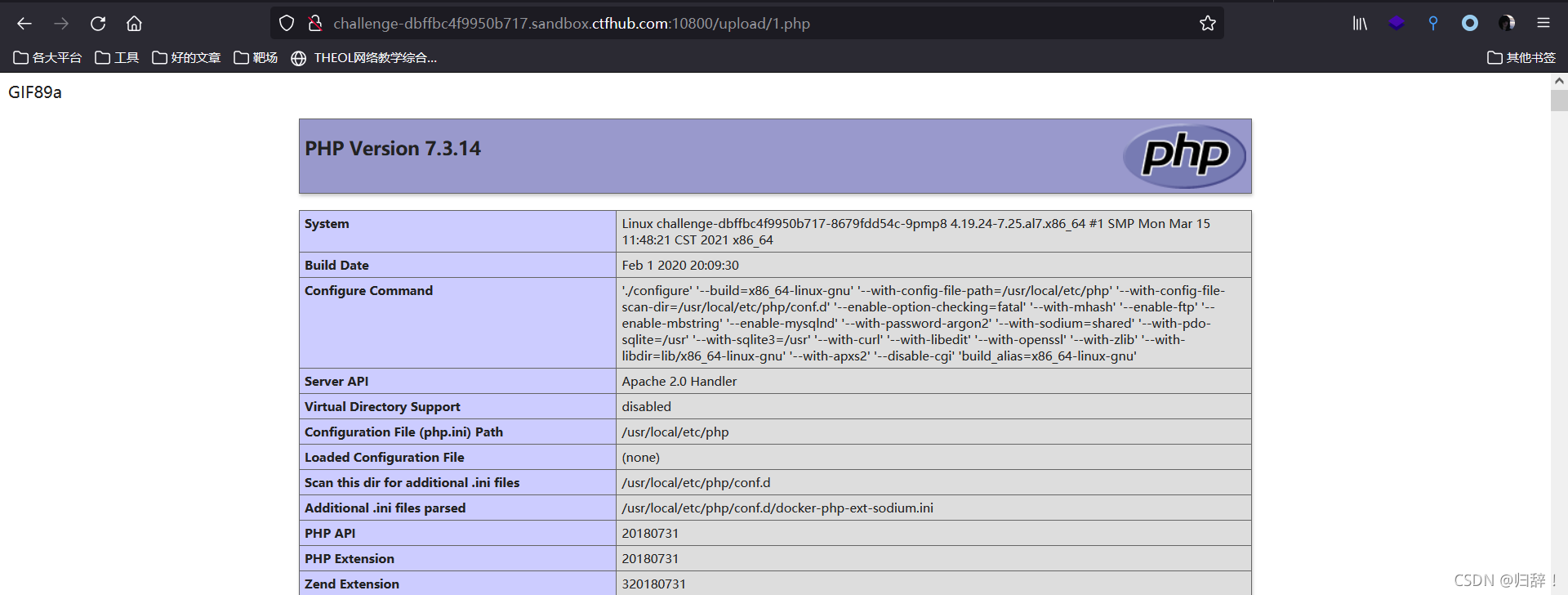Click the scrollbar up arrow

tap(1559, 81)
